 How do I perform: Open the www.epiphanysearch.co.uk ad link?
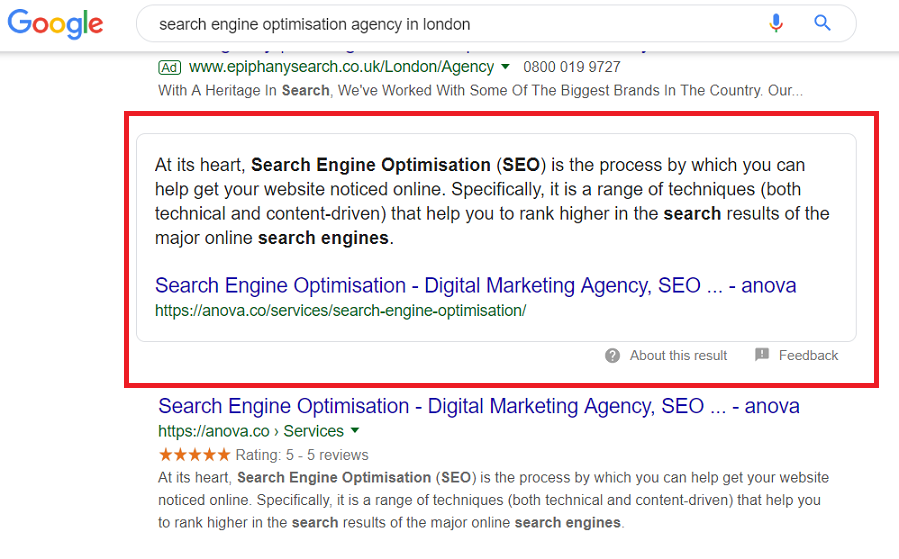(x=341, y=67)
